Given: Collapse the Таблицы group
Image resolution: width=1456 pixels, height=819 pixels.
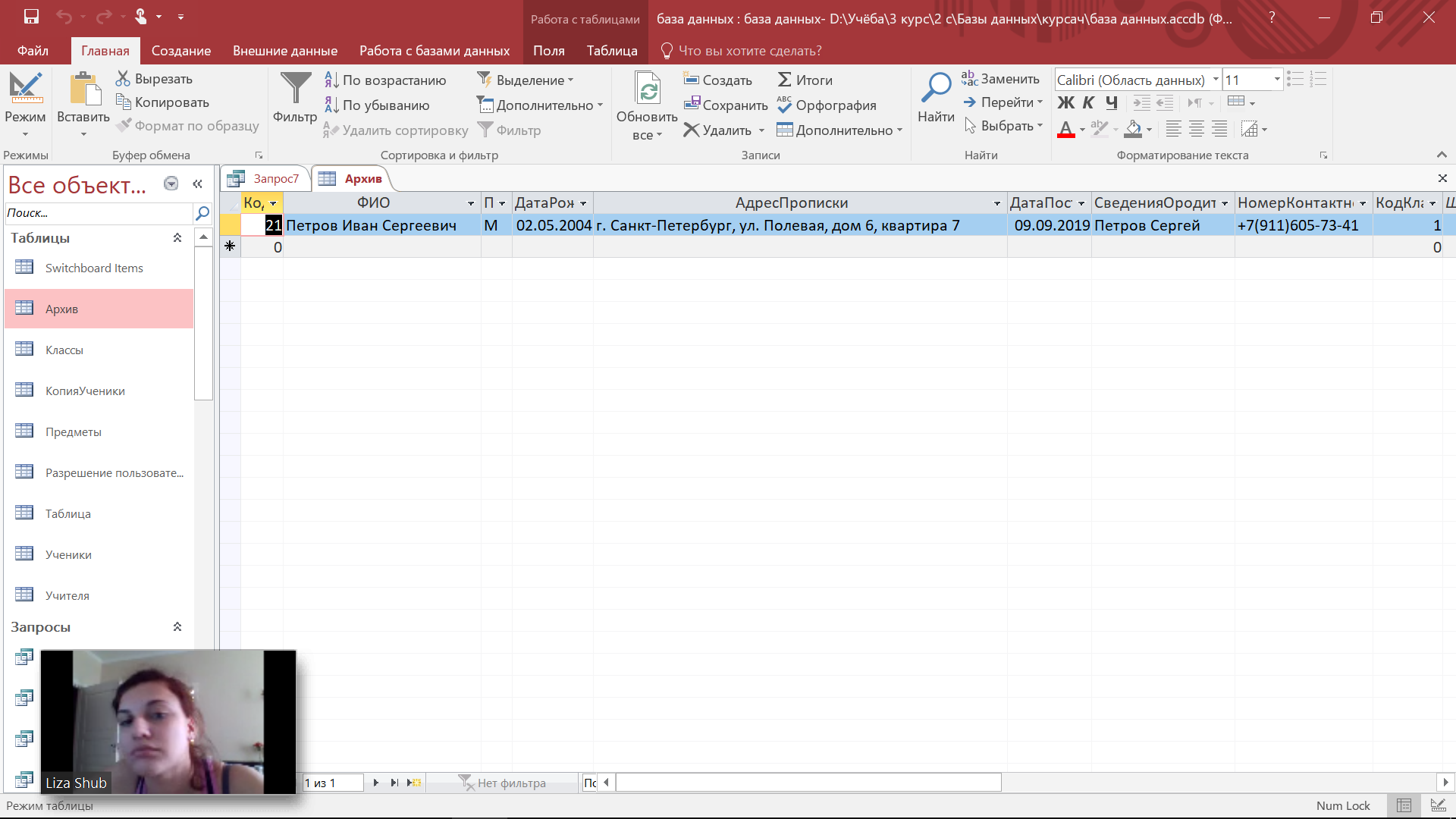Looking at the screenshot, I should [177, 238].
